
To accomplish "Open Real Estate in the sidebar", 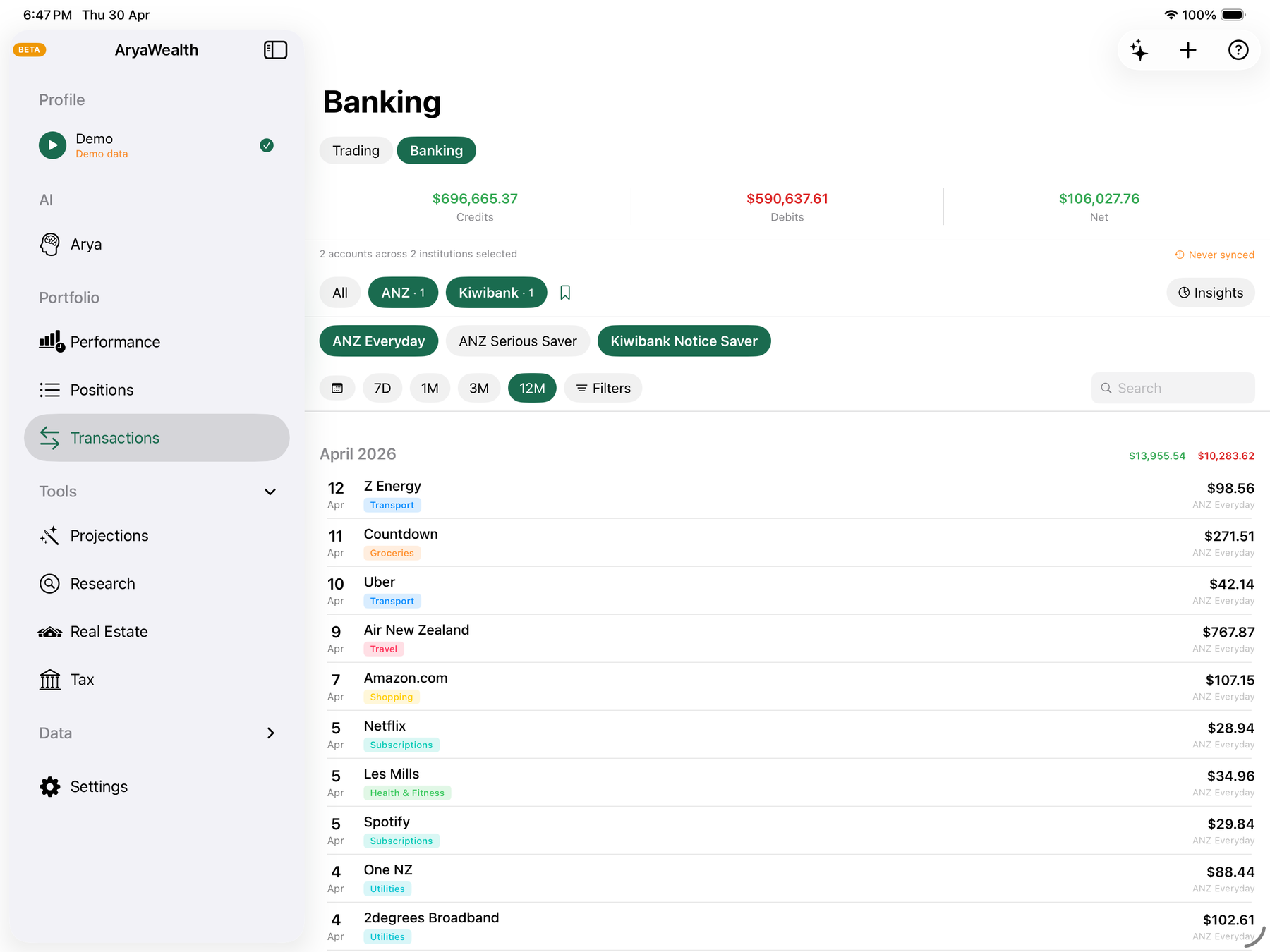I will pos(157,632).
